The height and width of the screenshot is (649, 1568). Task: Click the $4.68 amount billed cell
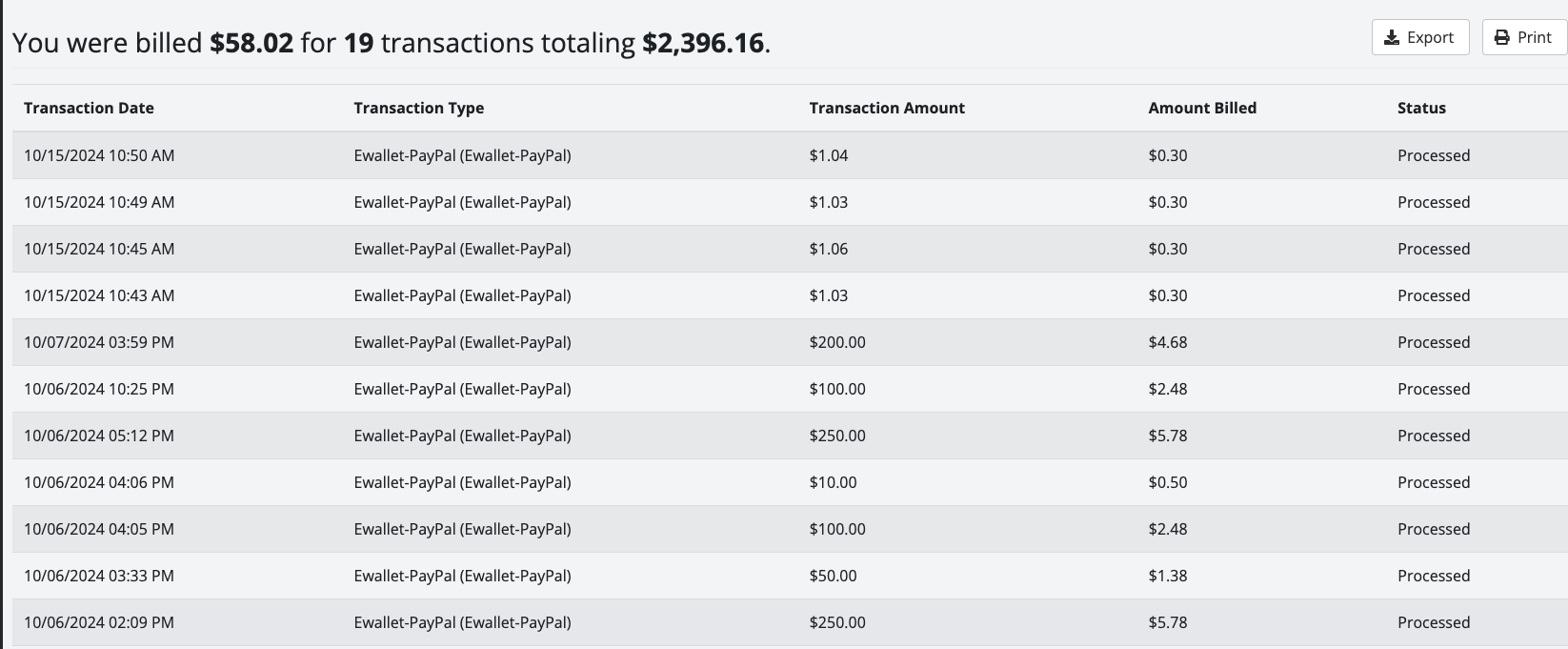pyautogui.click(x=1168, y=342)
